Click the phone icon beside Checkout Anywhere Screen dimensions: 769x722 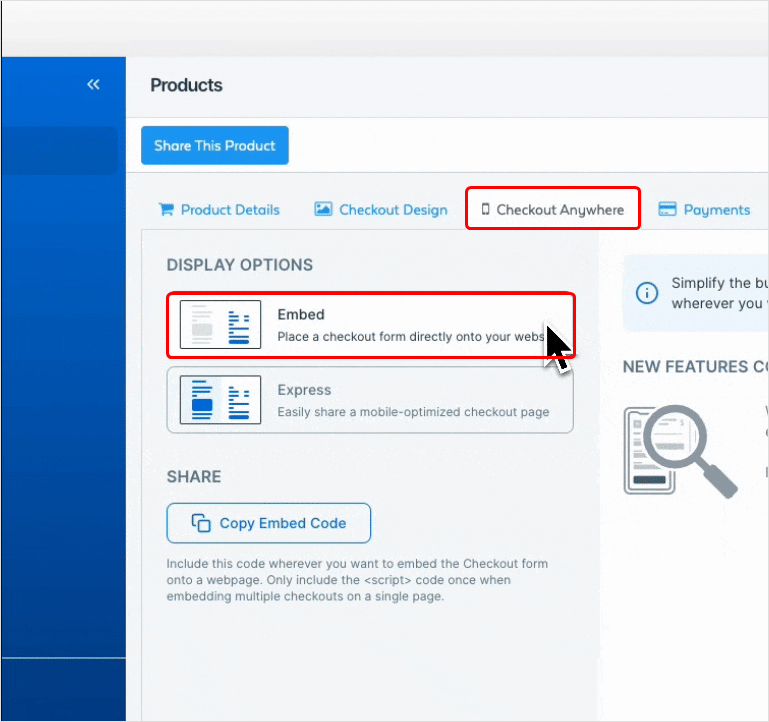coord(486,210)
